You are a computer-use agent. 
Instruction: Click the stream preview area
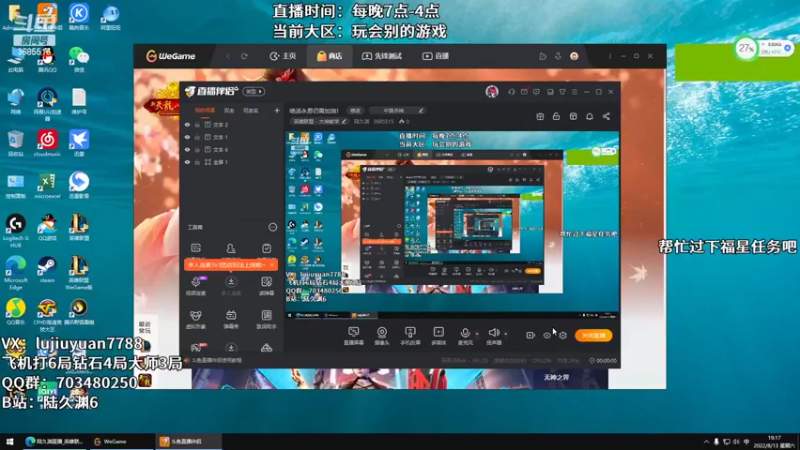pos(452,226)
